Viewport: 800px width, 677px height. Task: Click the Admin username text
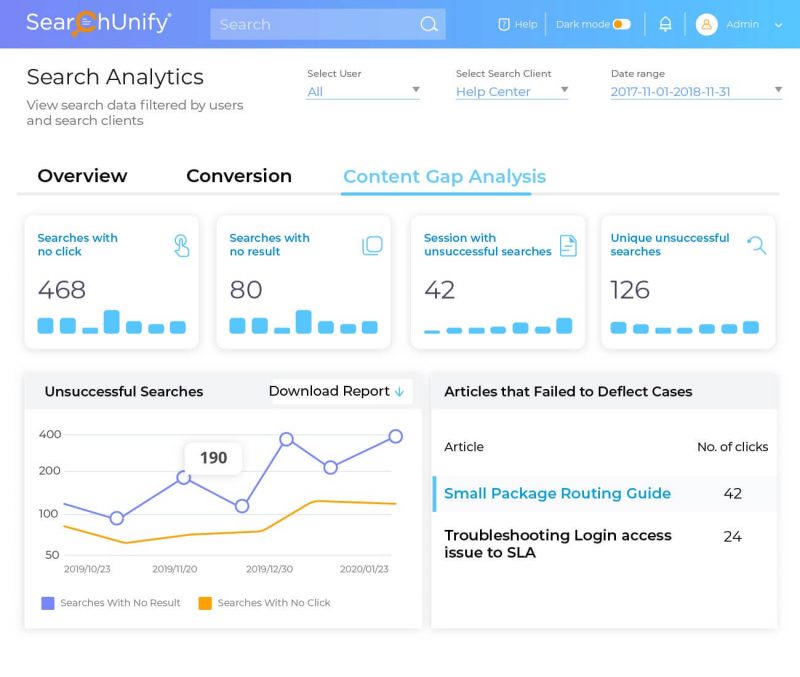tap(742, 24)
